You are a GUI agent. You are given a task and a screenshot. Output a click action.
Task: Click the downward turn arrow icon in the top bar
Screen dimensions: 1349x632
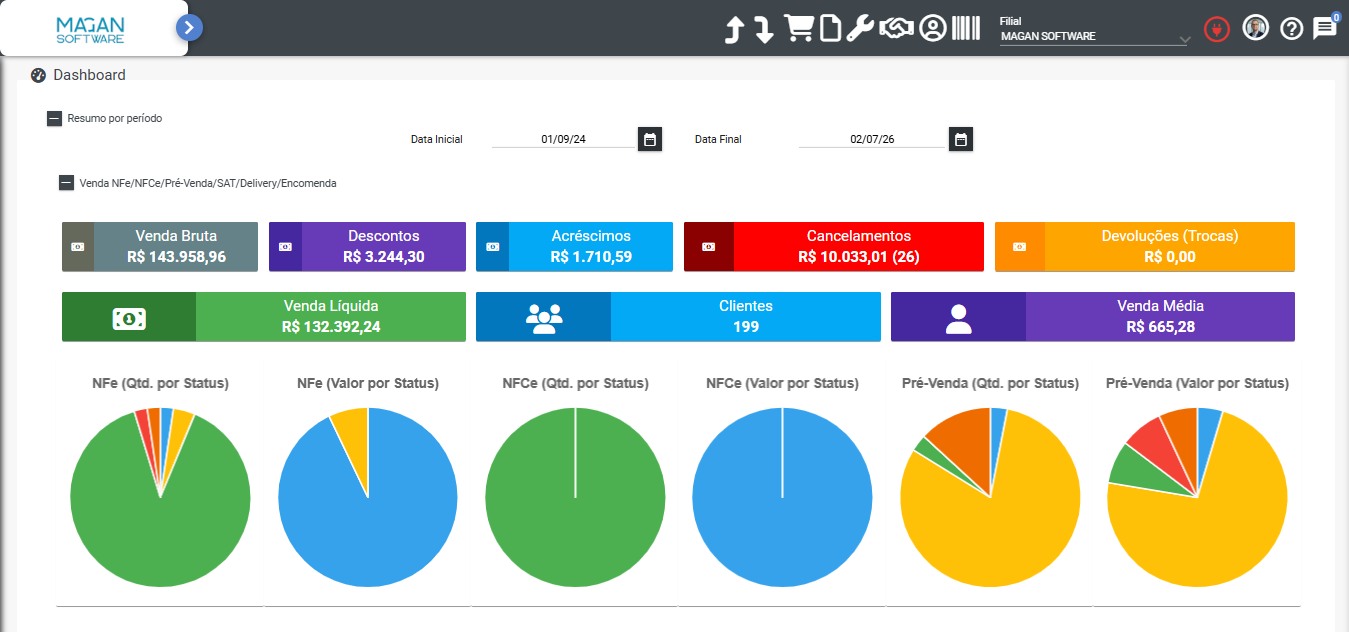coord(764,29)
